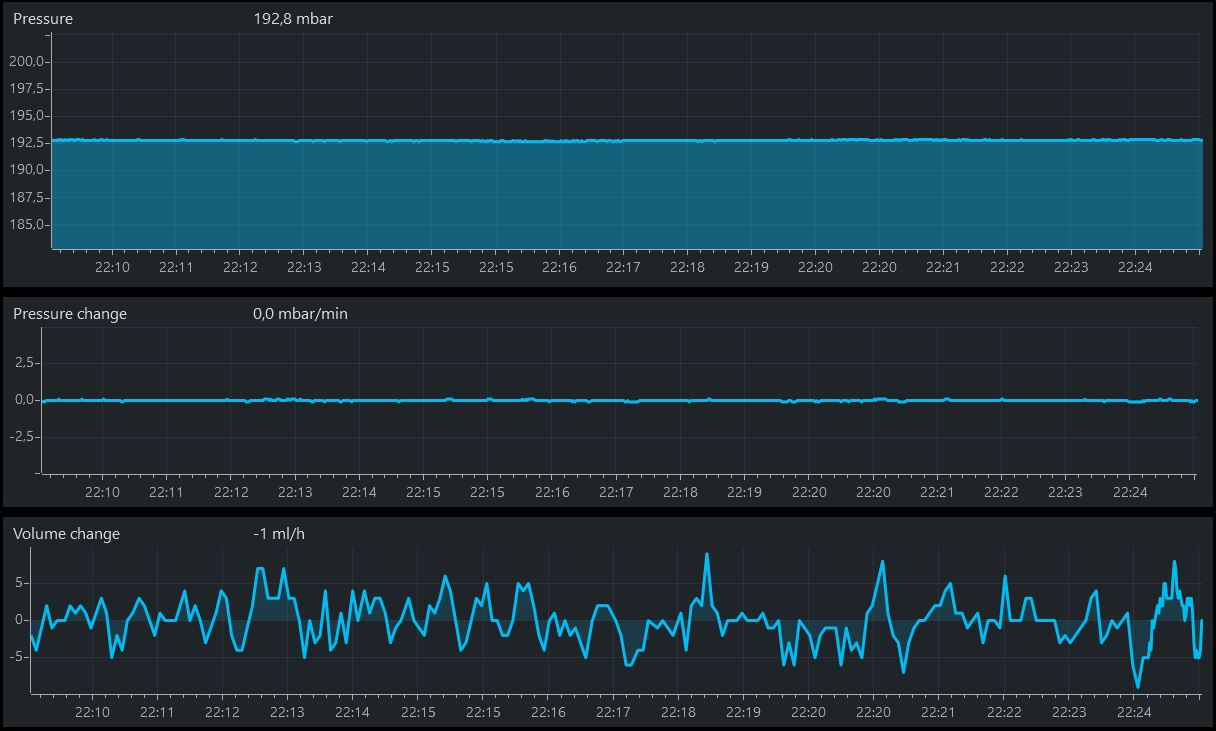This screenshot has width=1216, height=731.
Task: Select the 22:17 tick on Volume change chart
Action: (x=613, y=712)
